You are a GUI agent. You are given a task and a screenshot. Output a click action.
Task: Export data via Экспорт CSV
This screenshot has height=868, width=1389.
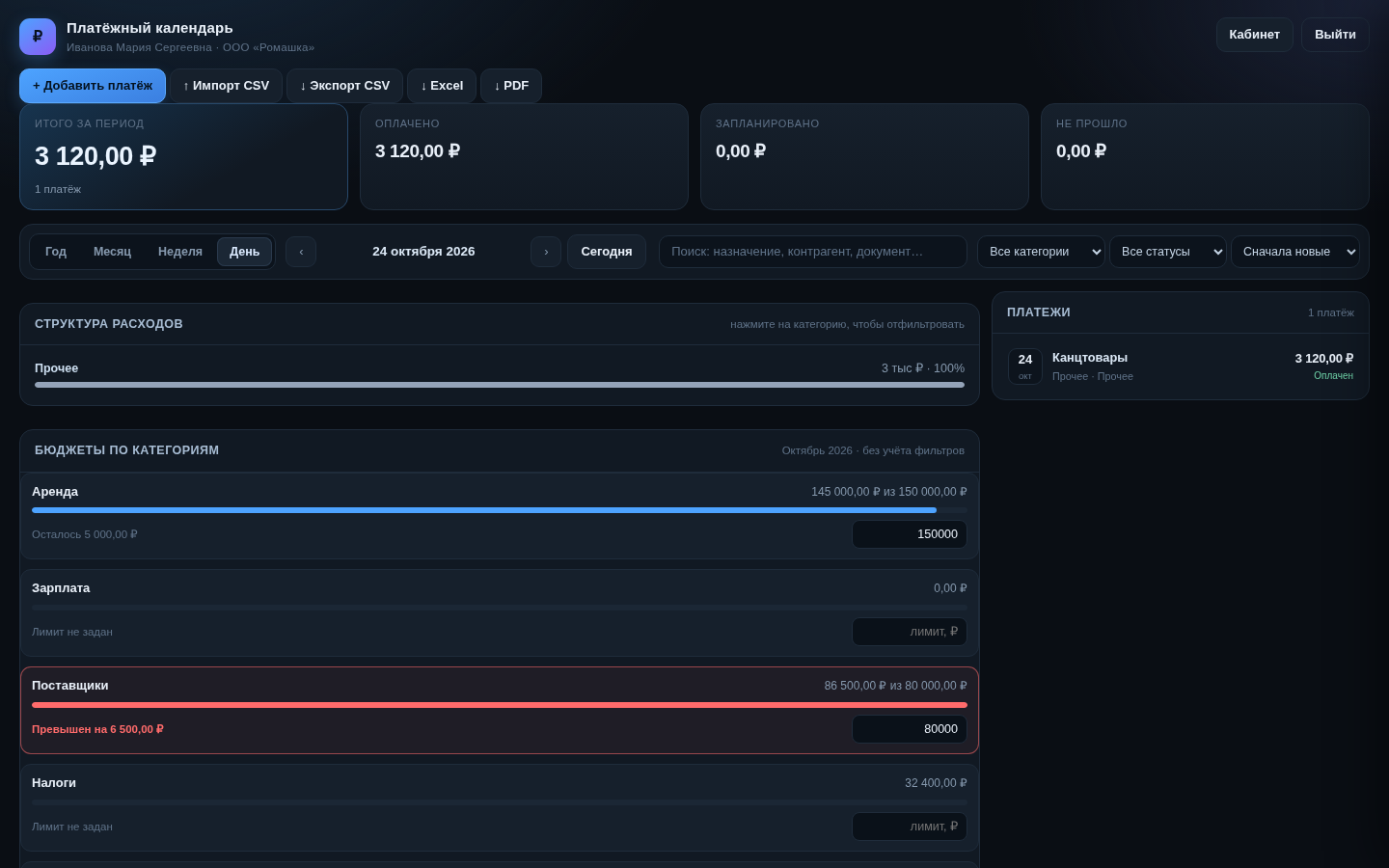(x=344, y=86)
